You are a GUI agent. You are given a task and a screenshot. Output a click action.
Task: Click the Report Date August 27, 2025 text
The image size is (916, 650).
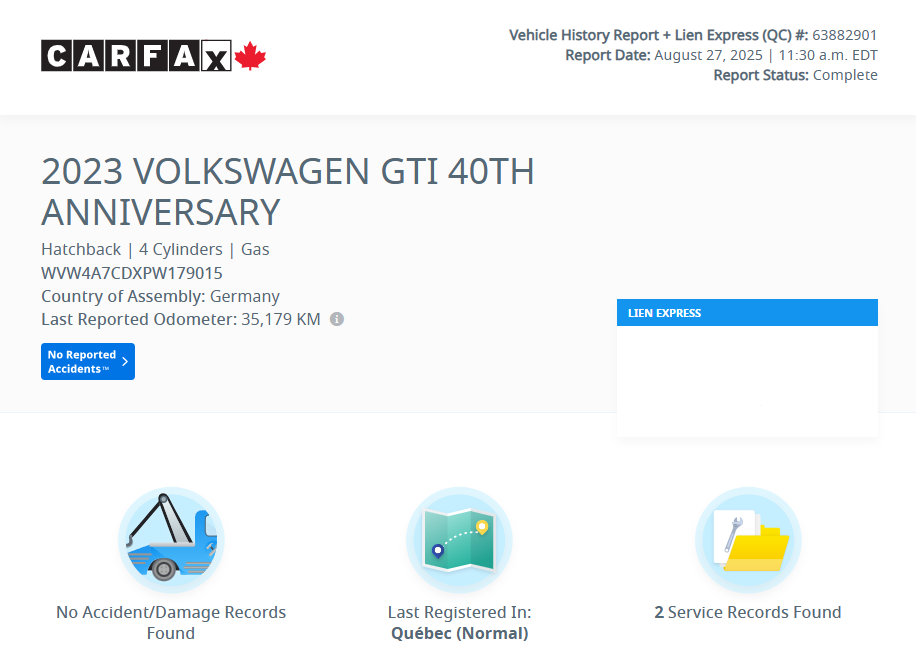click(x=721, y=55)
